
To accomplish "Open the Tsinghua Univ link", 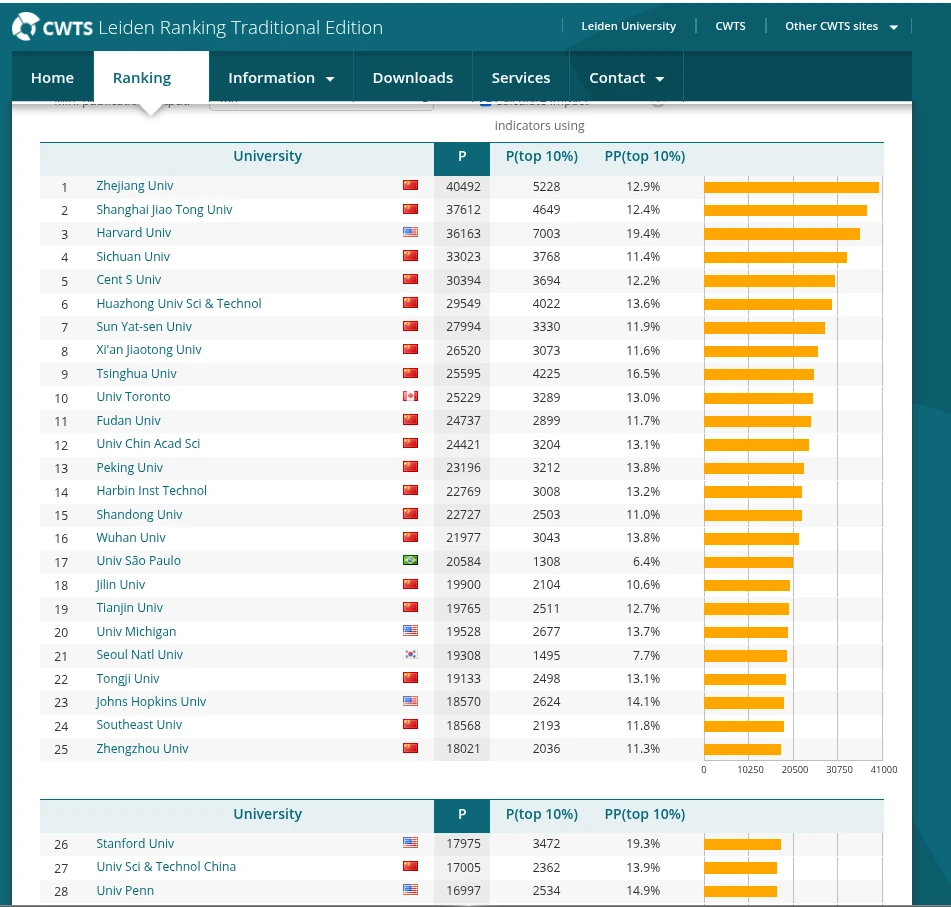I will [x=136, y=374].
